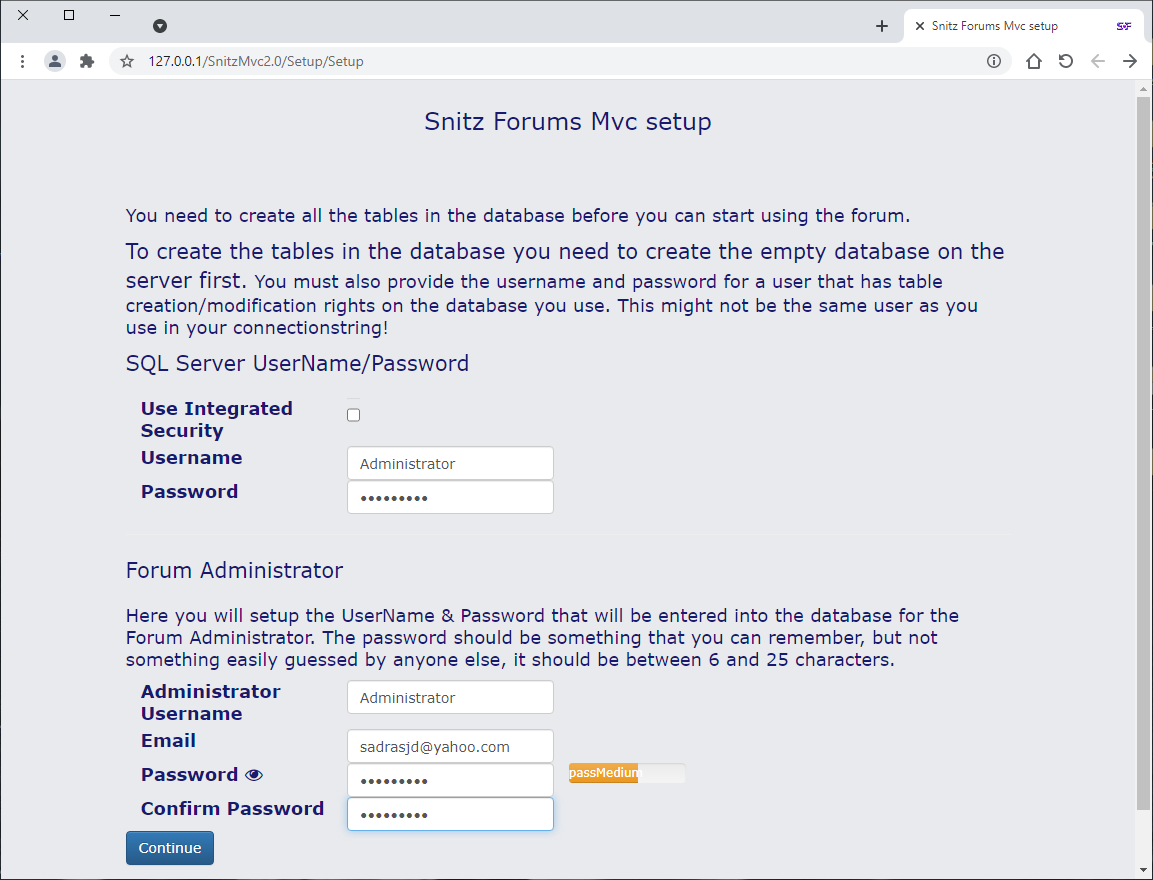Open the extensions puzzle piece icon
Viewport: 1153px width, 880px height.
(87, 61)
